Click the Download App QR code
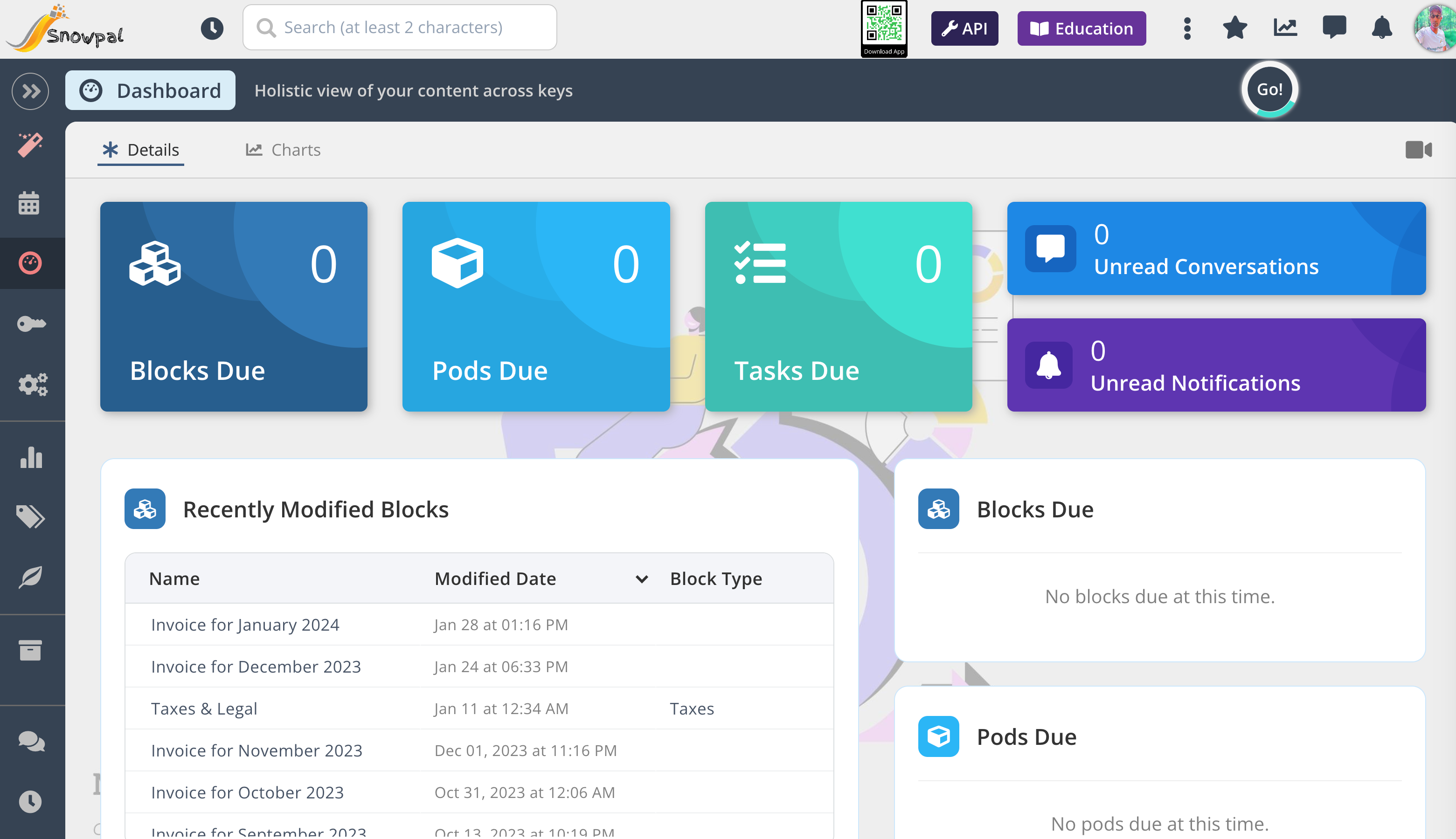 (884, 28)
